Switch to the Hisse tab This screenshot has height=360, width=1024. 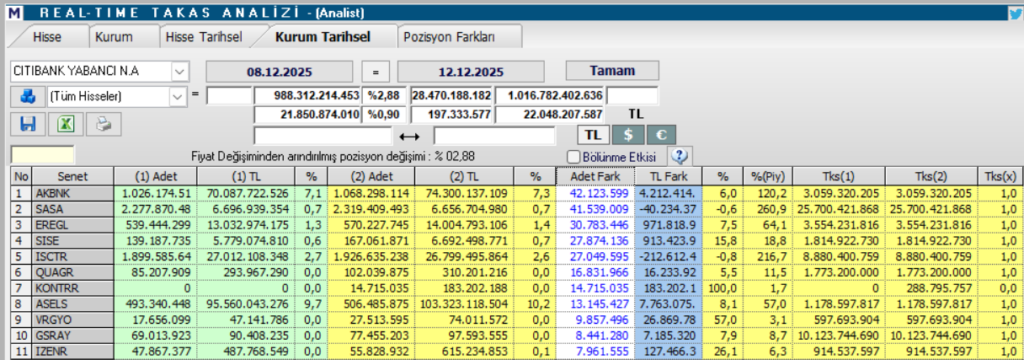47,37
